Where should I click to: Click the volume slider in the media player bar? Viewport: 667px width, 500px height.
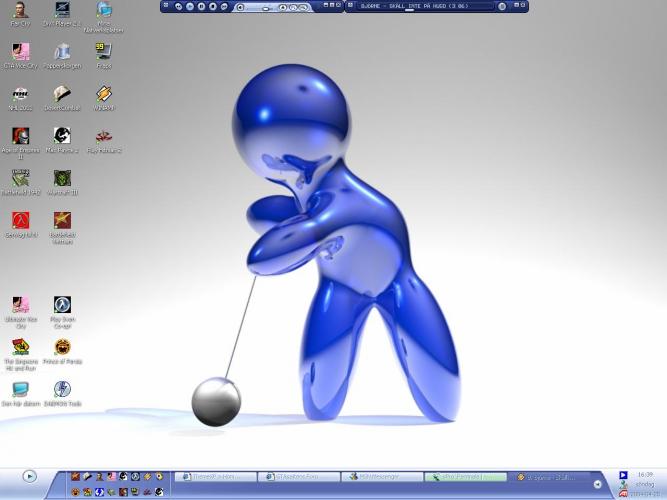click(x=264, y=6)
